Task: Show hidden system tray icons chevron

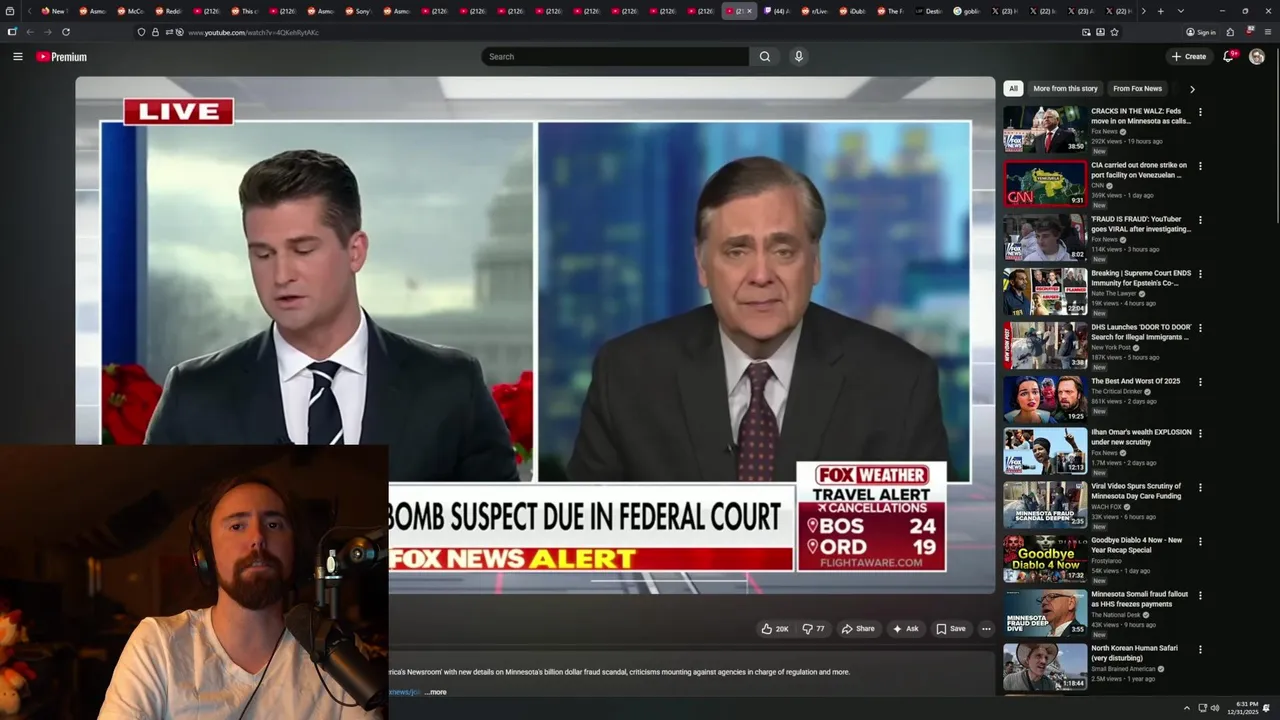Action: (x=1186, y=708)
